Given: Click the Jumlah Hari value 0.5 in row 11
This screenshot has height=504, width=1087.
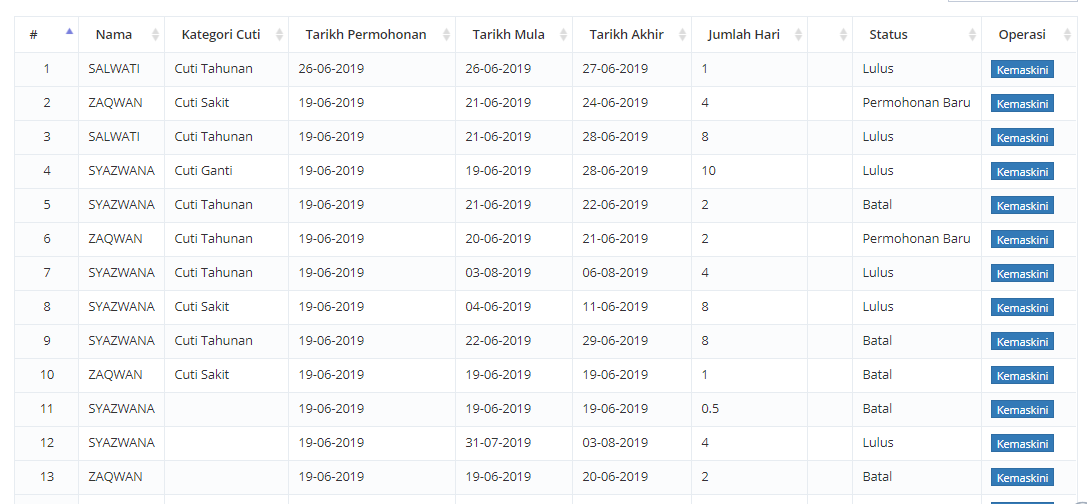Looking at the screenshot, I should click(710, 409).
